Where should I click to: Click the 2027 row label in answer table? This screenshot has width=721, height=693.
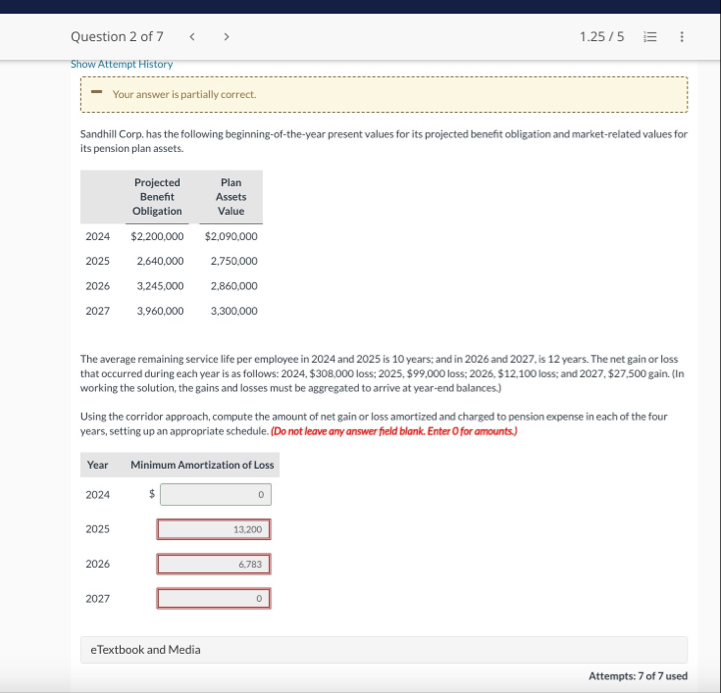click(x=97, y=599)
